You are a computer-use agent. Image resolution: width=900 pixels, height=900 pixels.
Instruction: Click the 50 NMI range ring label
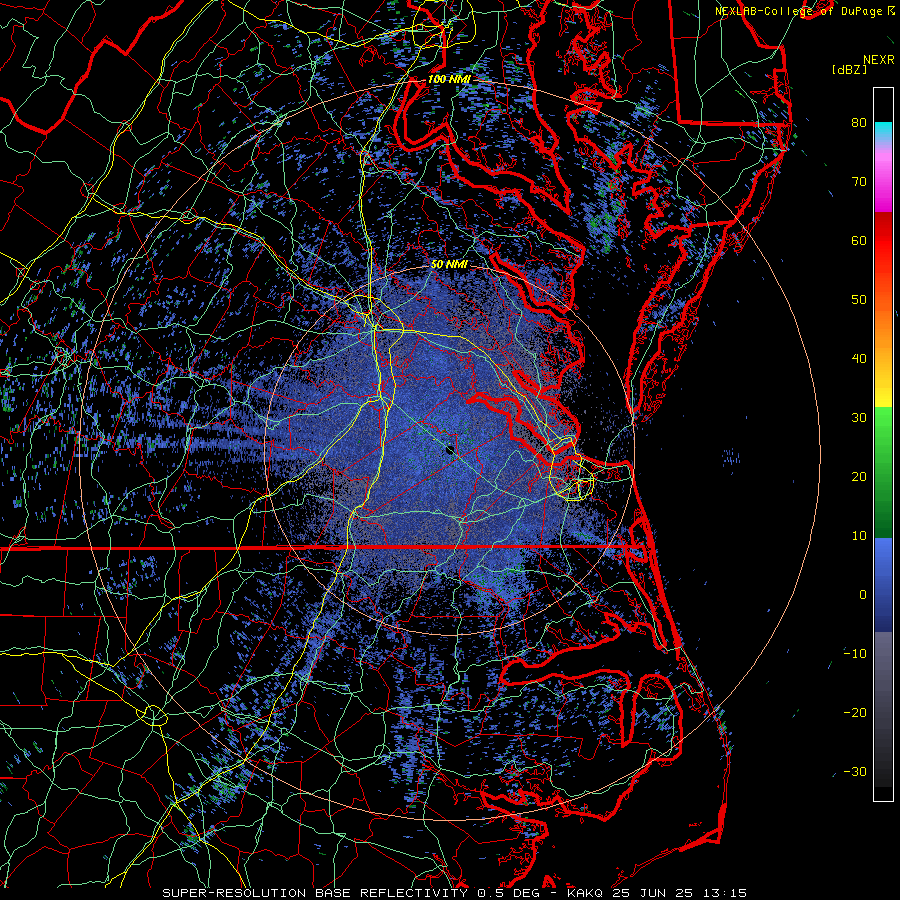pos(449,265)
